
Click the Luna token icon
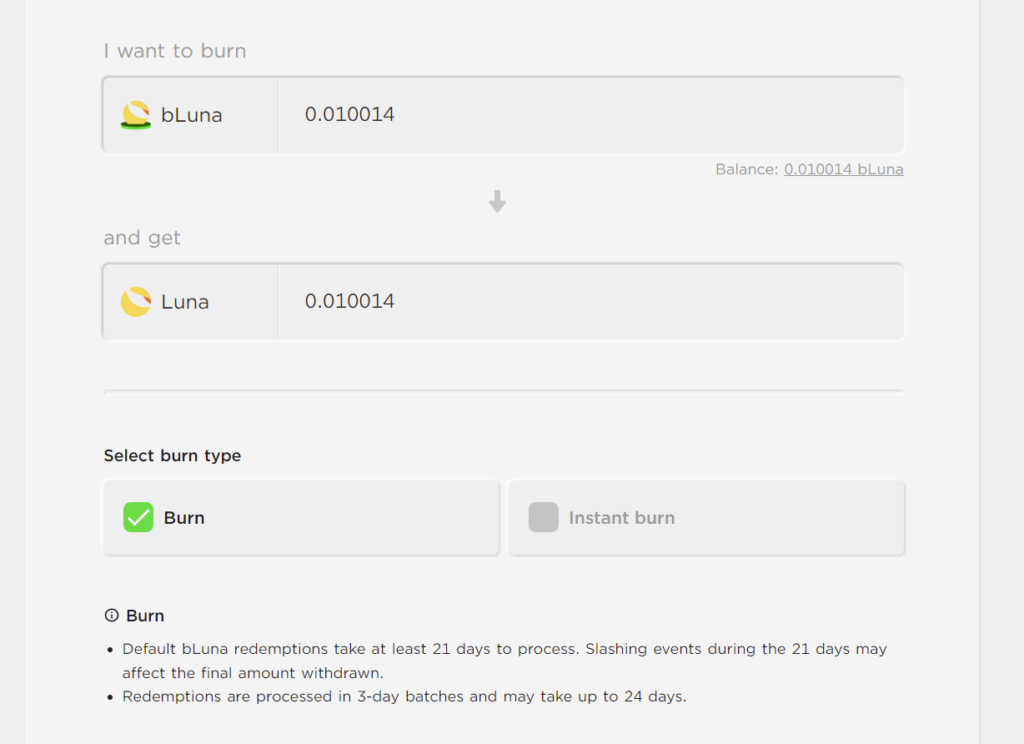pos(136,302)
